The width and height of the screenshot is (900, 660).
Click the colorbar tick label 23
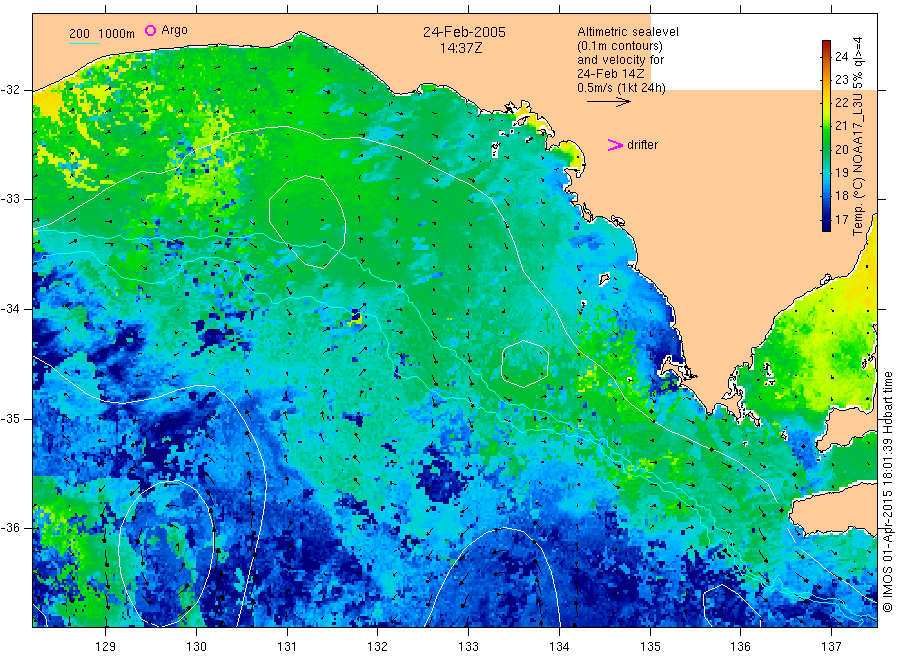click(841, 80)
